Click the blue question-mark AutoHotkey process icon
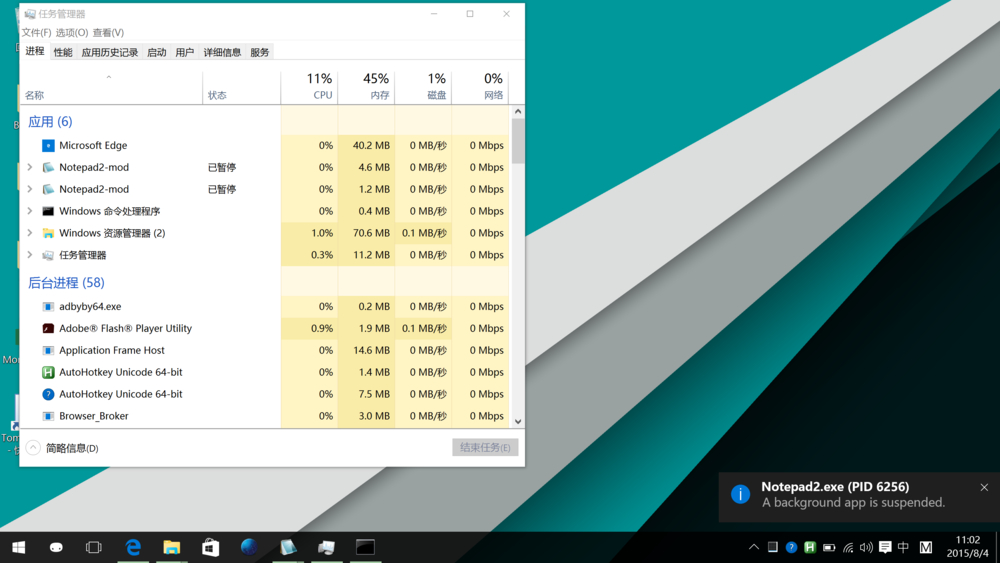The height and width of the screenshot is (563, 1000). [x=48, y=394]
